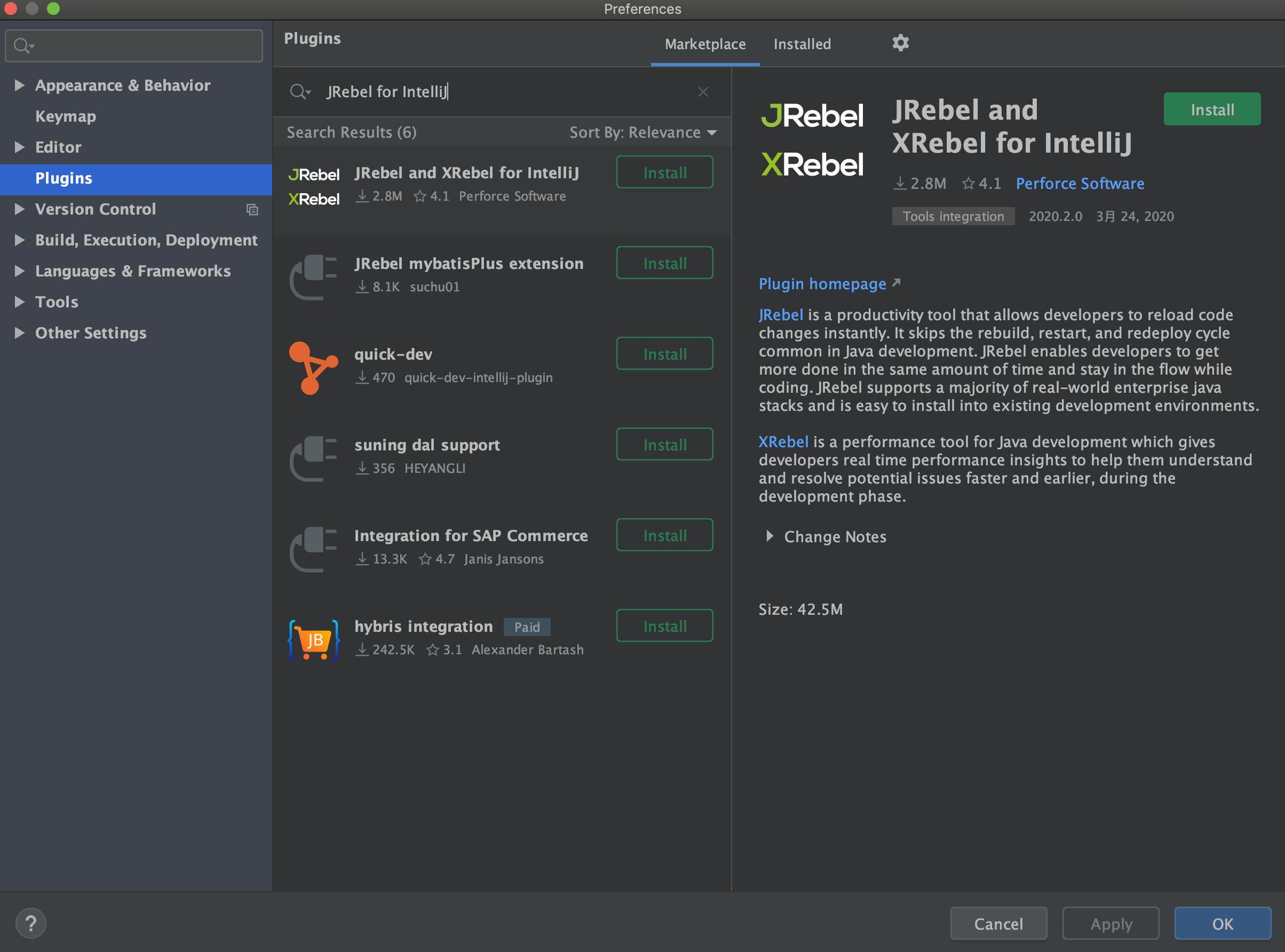Expand Editor settings tree node
This screenshot has height=952, width=1285.
click(x=19, y=147)
